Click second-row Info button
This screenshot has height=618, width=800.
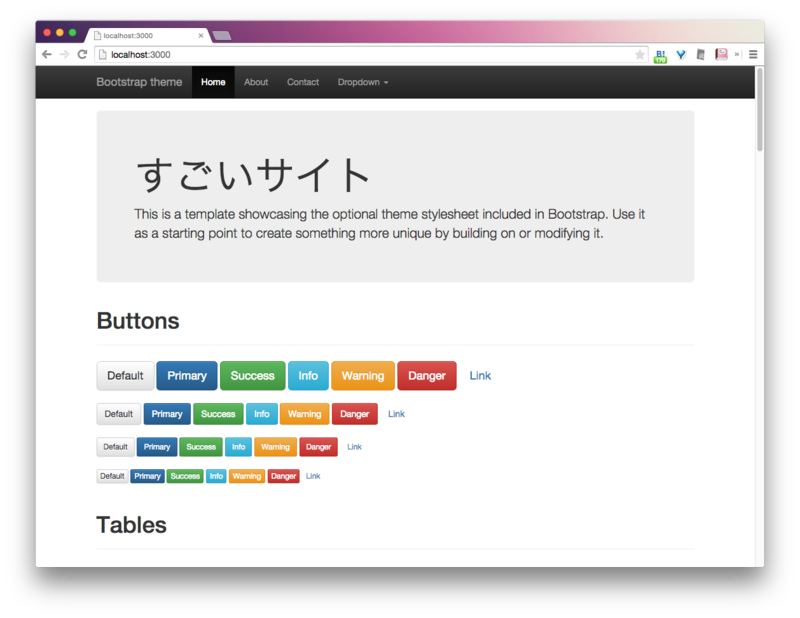pyautogui.click(x=262, y=414)
